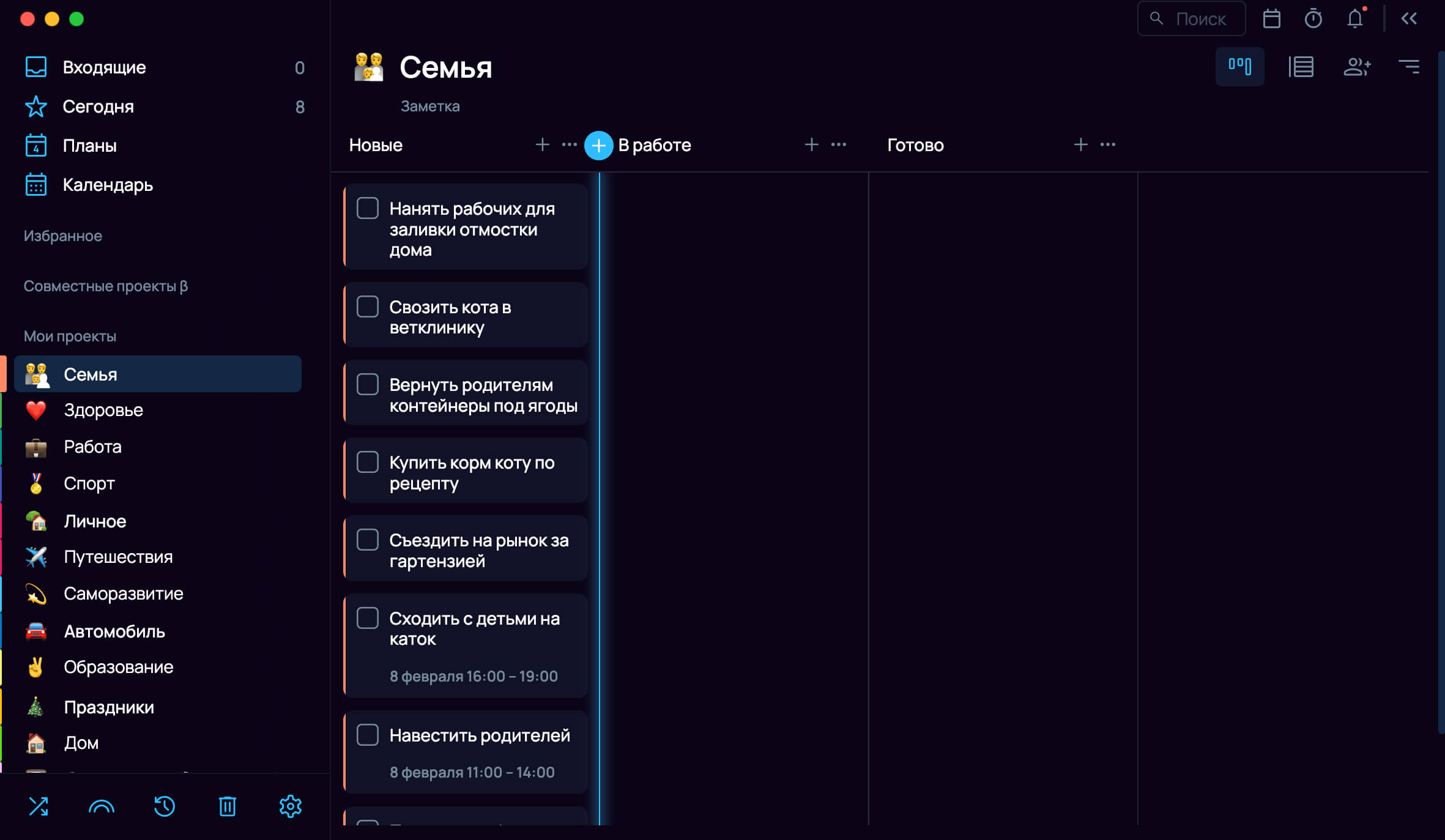Open the share project people icon
The height and width of the screenshot is (840, 1445).
point(1356,66)
